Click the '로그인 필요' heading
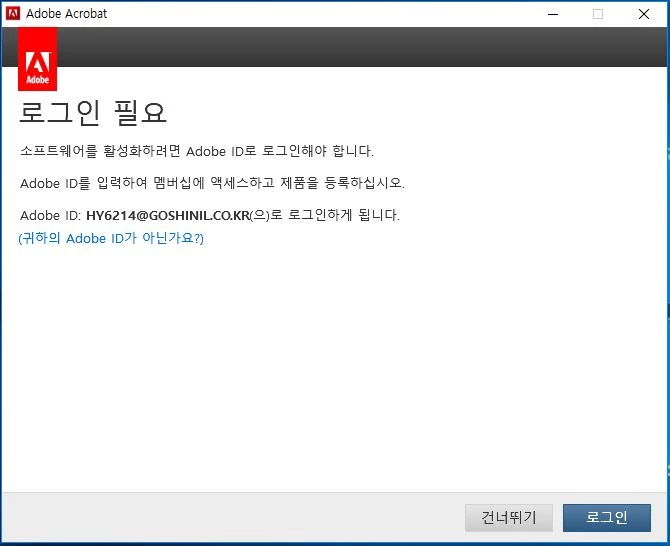Viewport: 670px width, 546px height. point(93,113)
